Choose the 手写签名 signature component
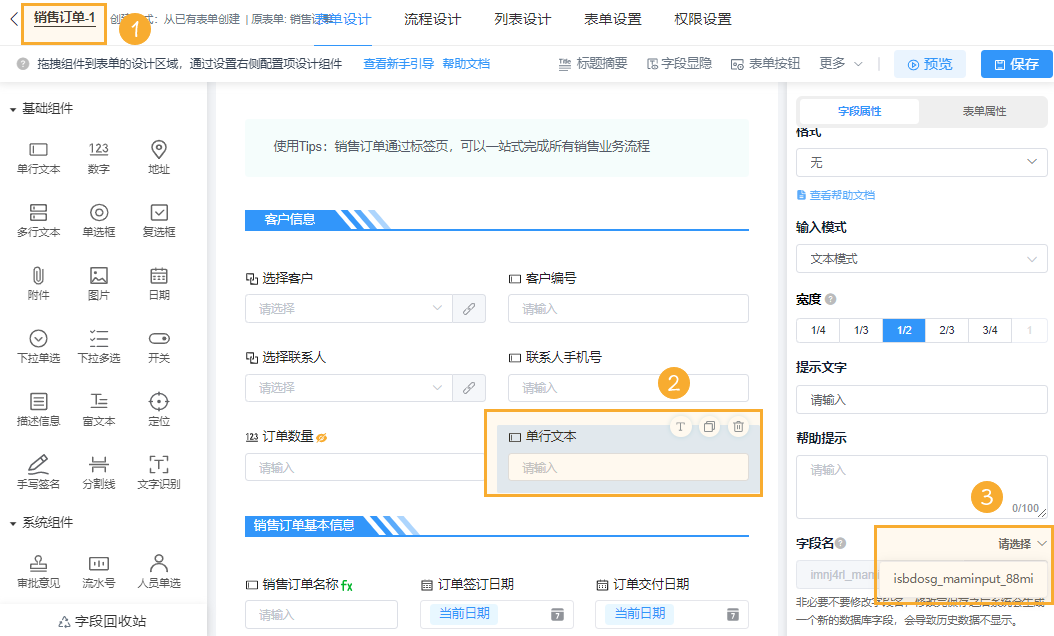 tap(38, 470)
